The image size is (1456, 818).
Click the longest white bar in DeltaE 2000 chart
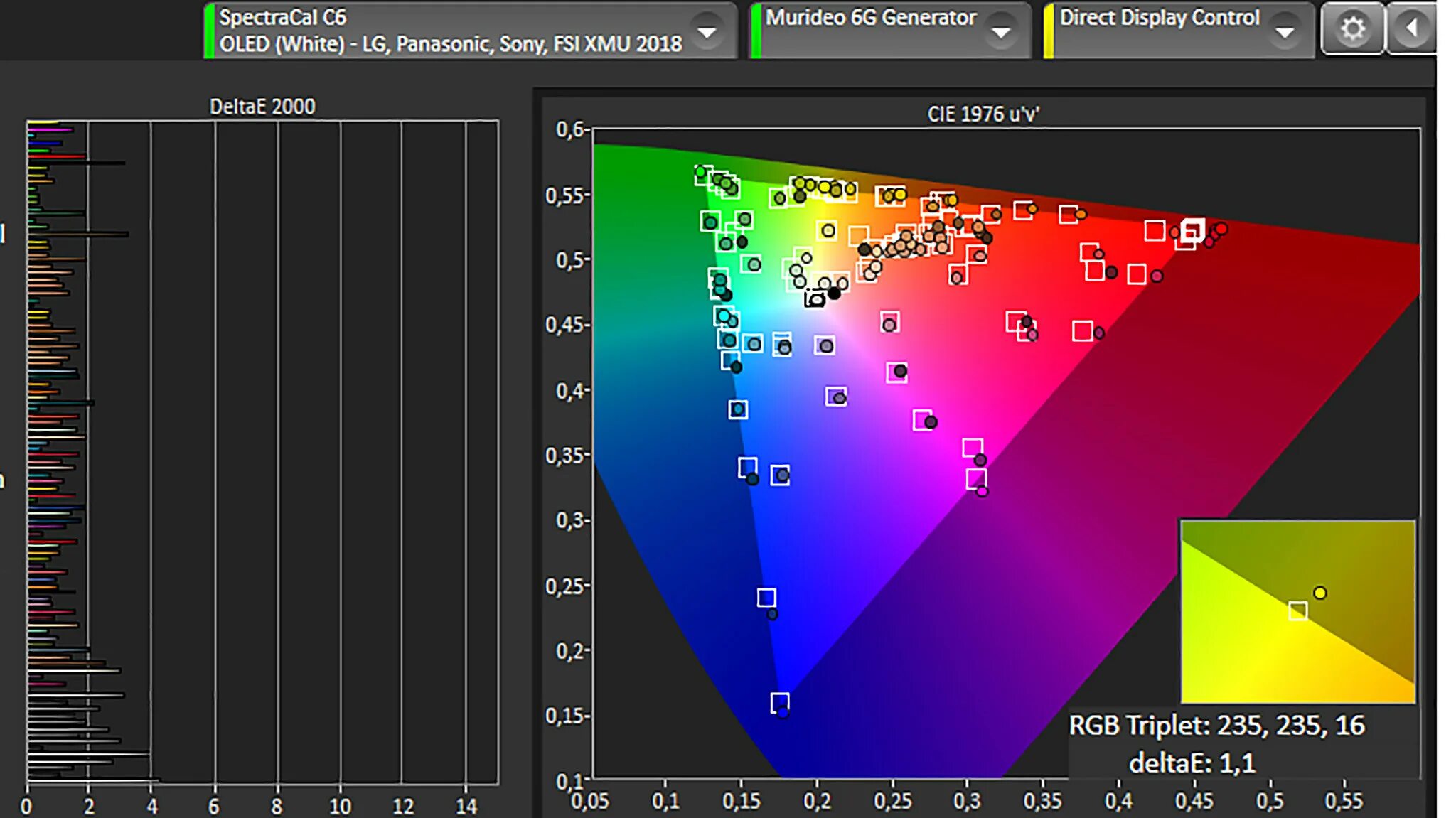click(92, 780)
